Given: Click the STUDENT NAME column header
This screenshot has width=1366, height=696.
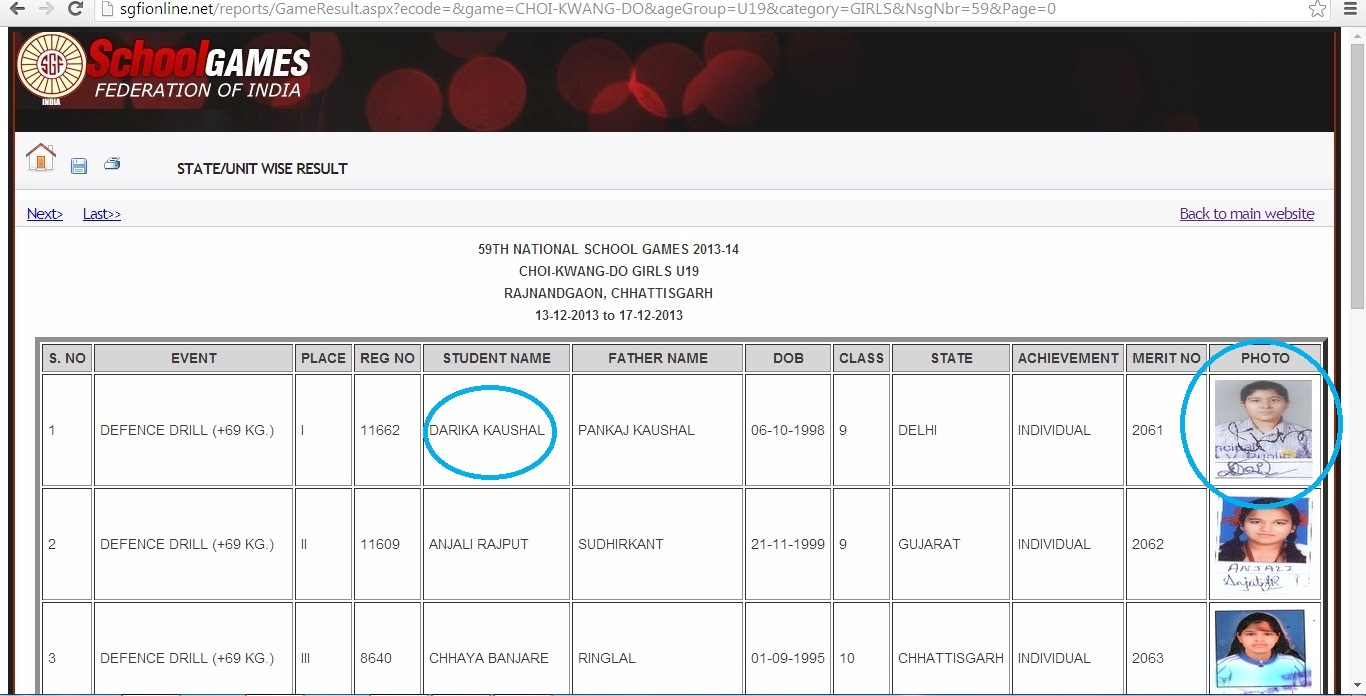Looking at the screenshot, I should 496,358.
